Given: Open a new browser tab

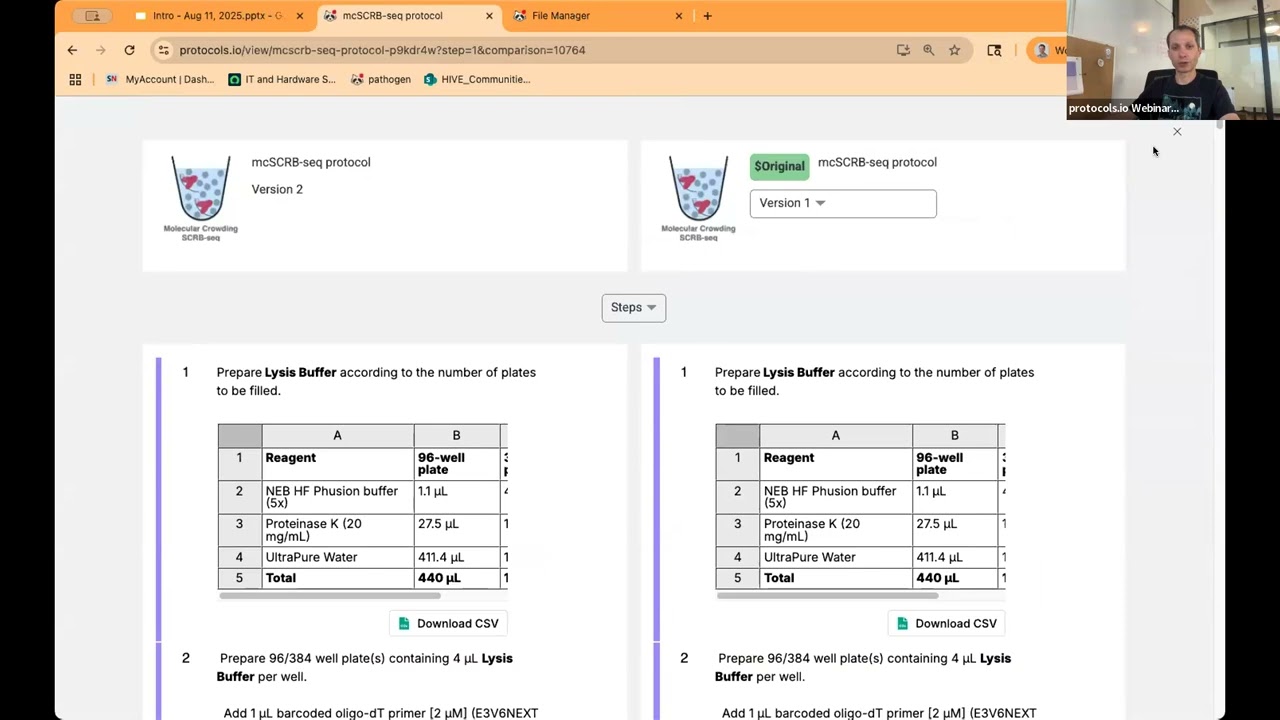Looking at the screenshot, I should (707, 16).
